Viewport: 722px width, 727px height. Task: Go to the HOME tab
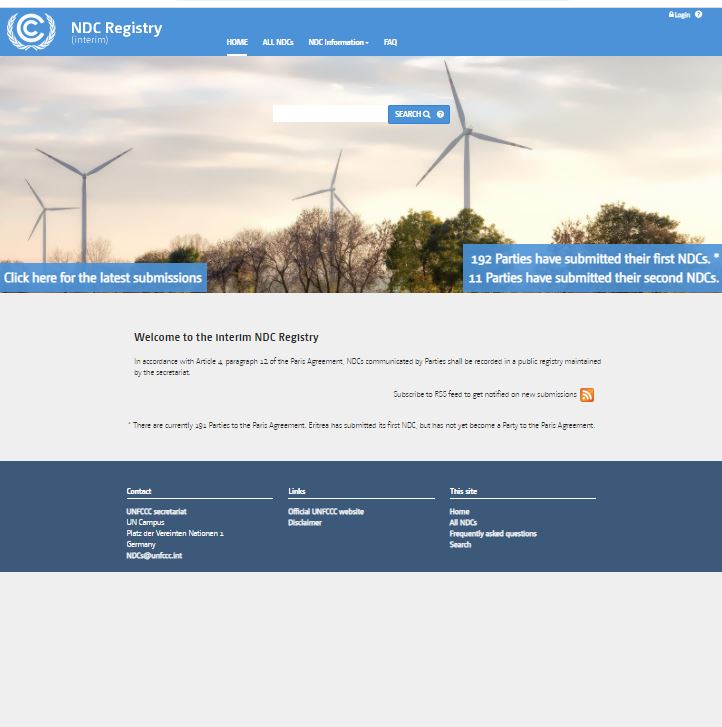(x=237, y=42)
